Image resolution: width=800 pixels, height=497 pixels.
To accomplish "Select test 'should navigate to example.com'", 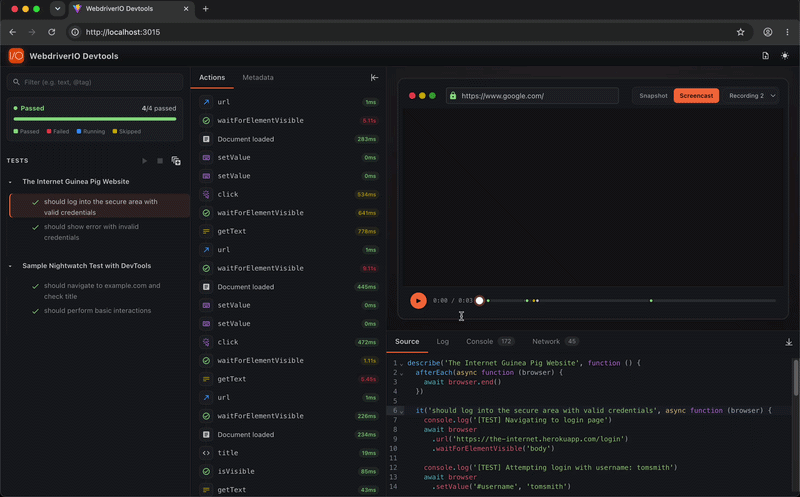I will pos(99,291).
